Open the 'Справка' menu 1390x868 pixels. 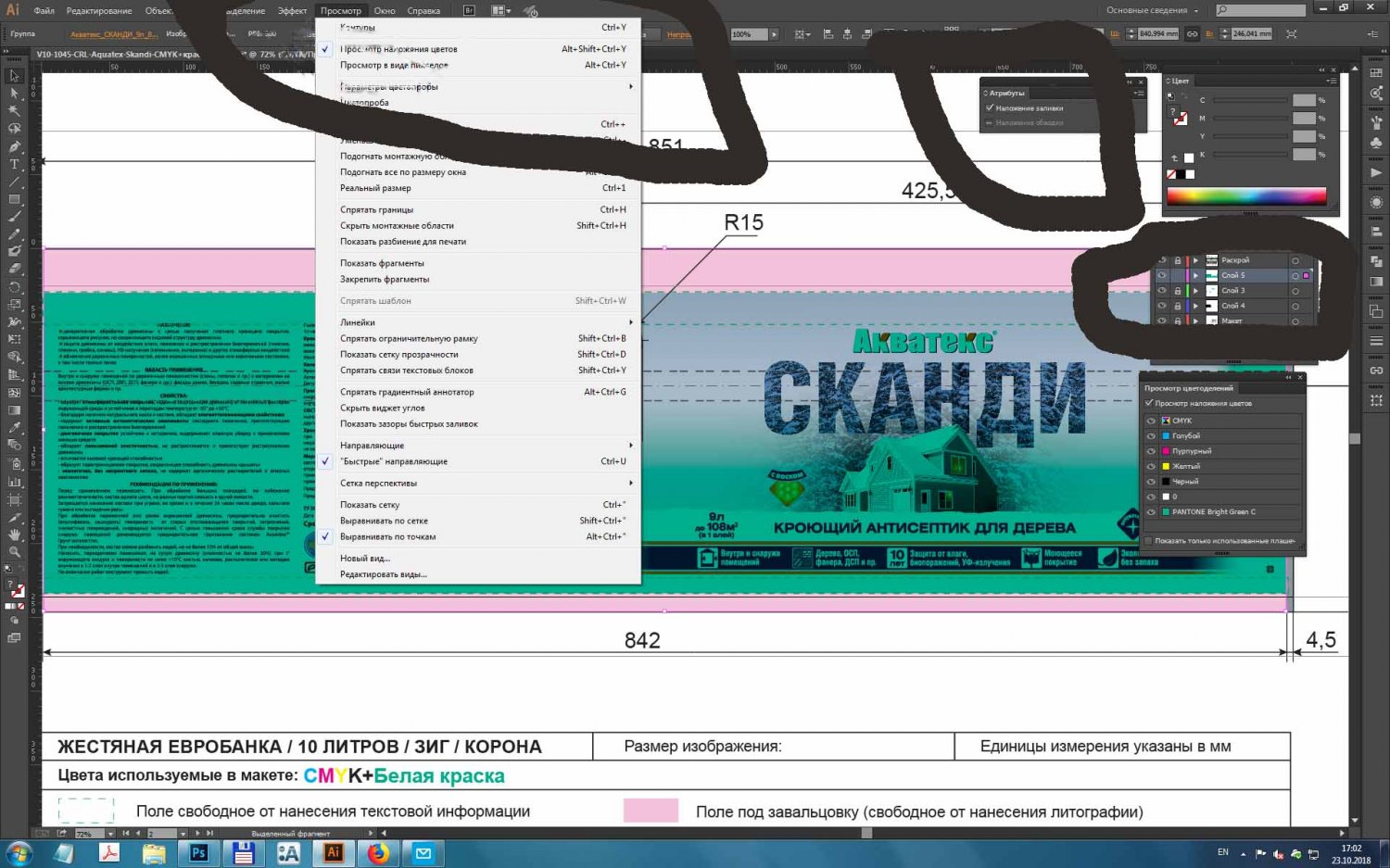click(423, 11)
